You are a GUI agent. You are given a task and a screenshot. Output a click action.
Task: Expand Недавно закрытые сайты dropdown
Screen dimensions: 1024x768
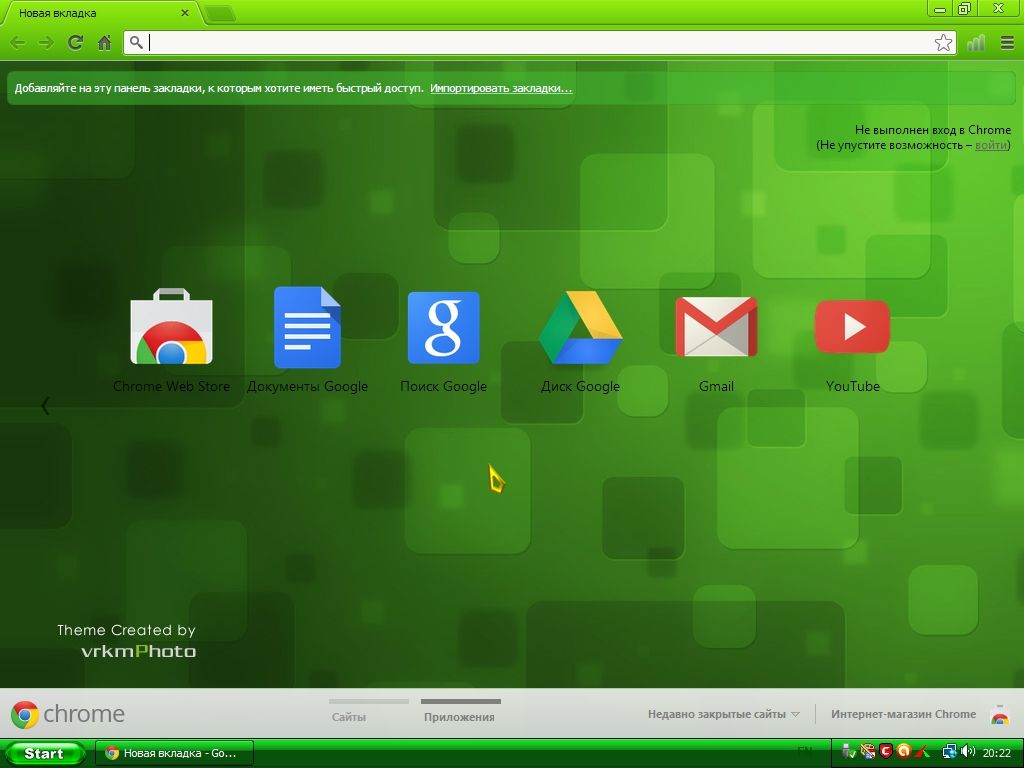(x=724, y=714)
